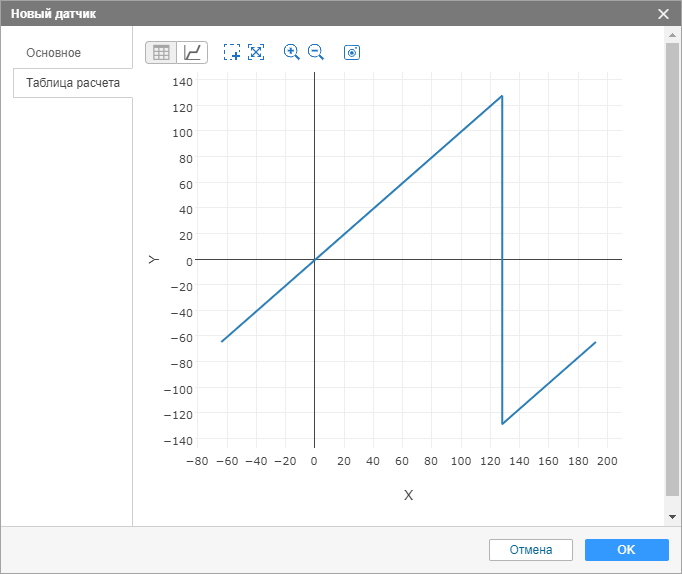Click the Y axis title label
The image size is (682, 574).
(154, 259)
